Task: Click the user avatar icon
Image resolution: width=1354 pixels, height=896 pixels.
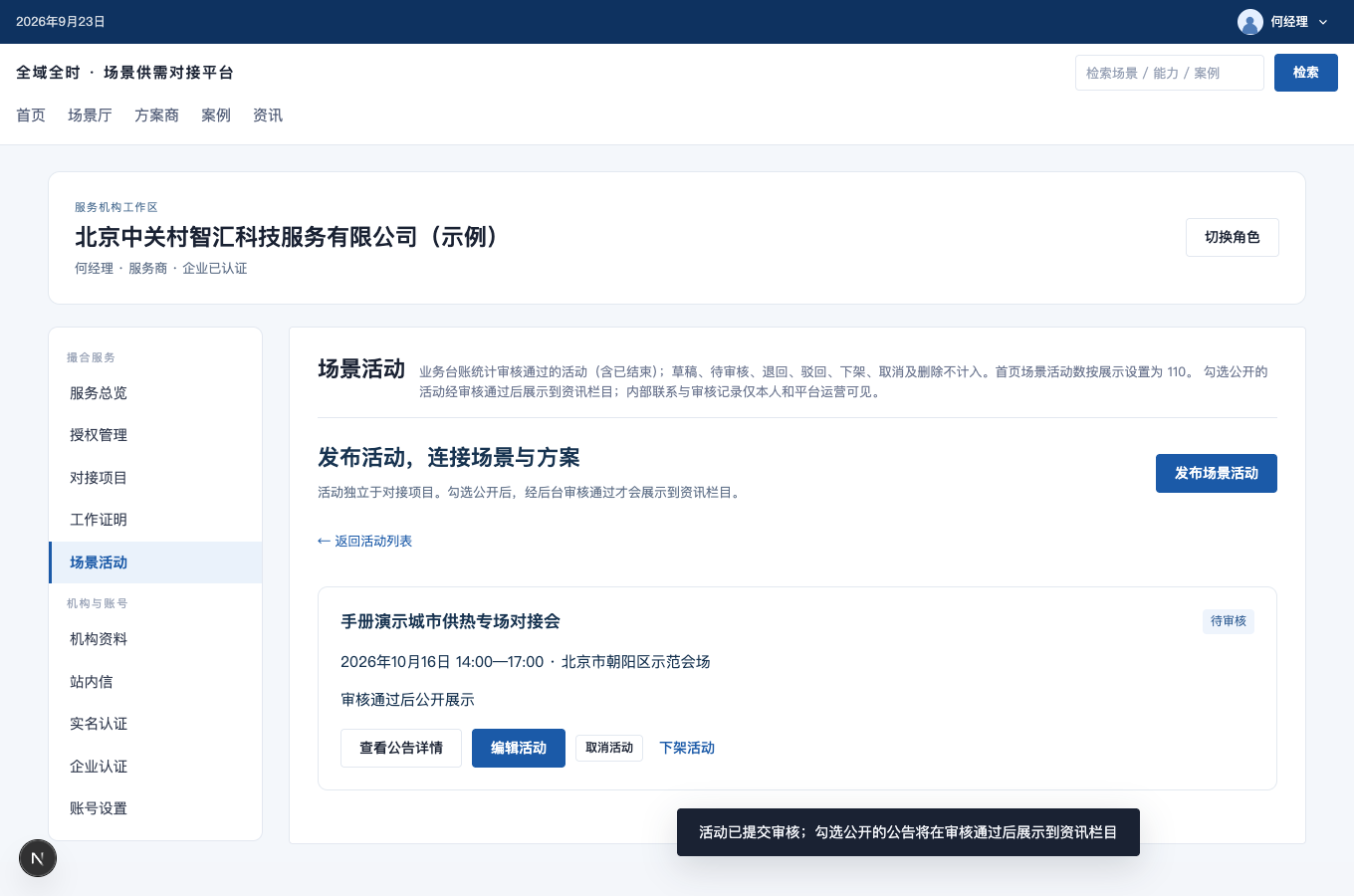Action: coord(1249,22)
